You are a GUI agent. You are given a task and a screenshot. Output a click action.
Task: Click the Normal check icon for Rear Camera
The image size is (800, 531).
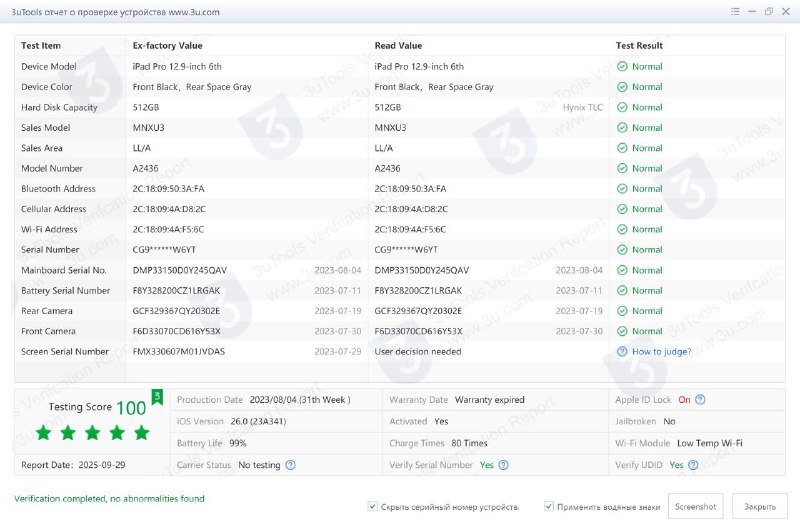click(x=622, y=311)
